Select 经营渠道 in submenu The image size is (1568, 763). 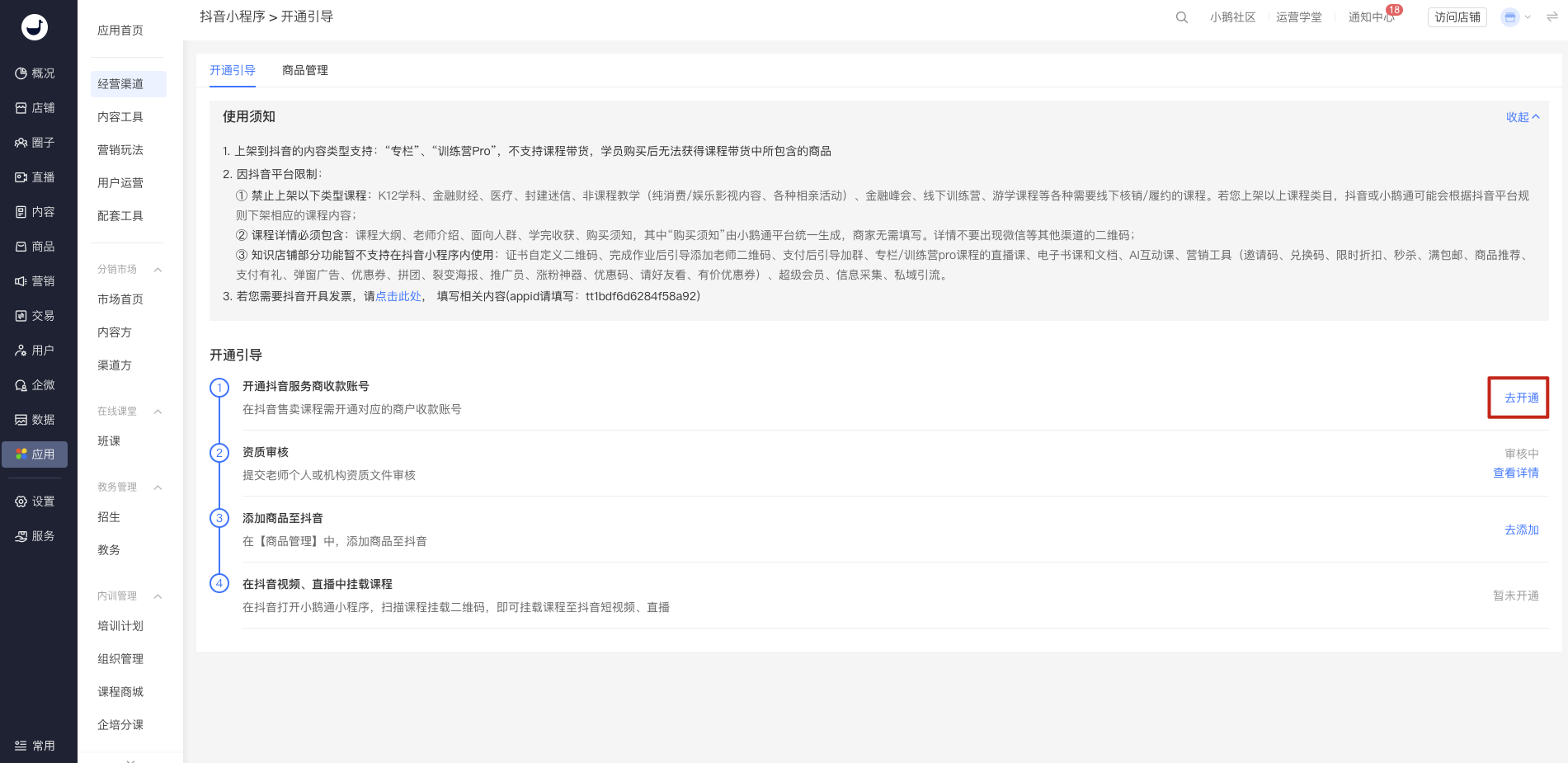tap(129, 84)
